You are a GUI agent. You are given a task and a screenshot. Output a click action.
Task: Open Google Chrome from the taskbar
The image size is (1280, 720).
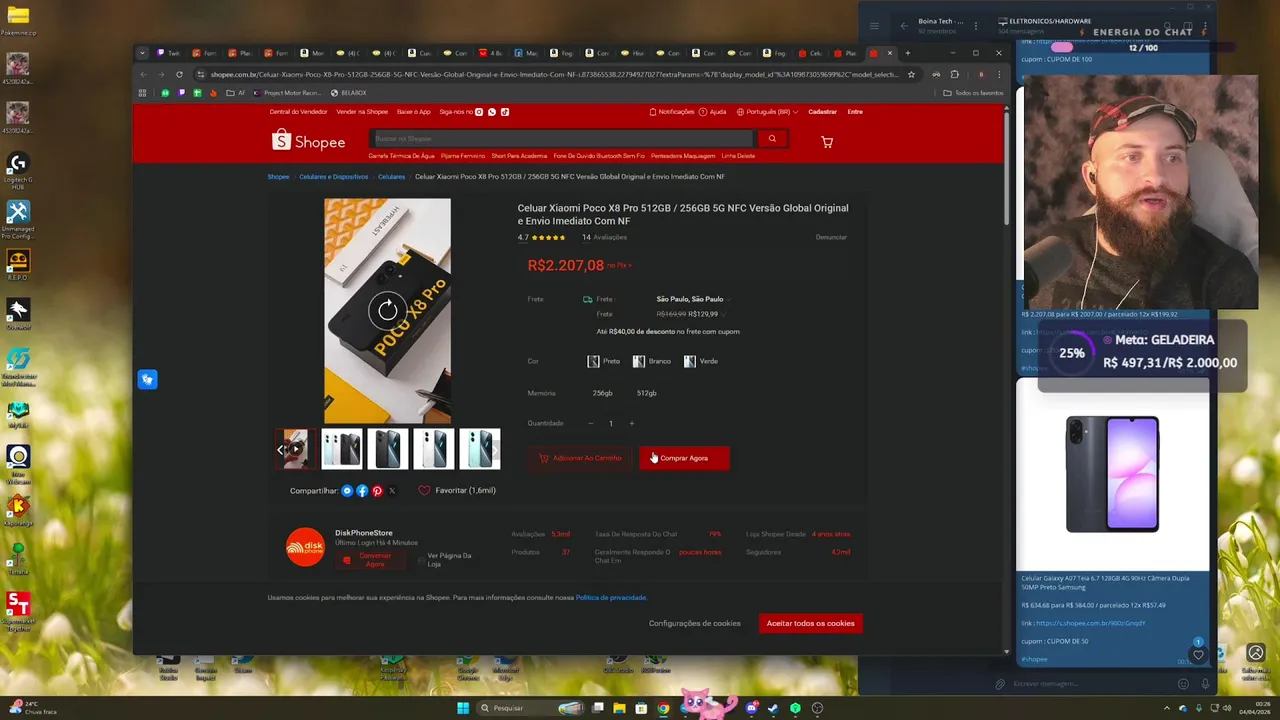[663, 708]
